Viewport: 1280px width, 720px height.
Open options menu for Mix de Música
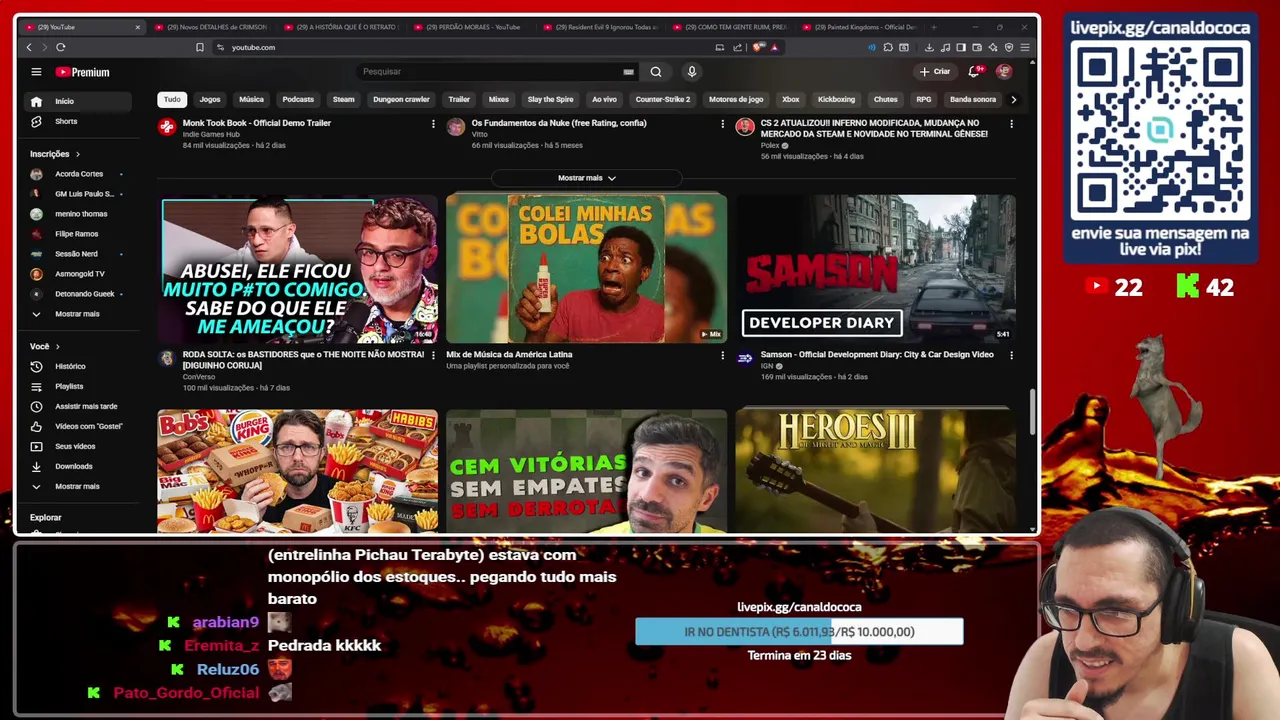click(x=723, y=355)
